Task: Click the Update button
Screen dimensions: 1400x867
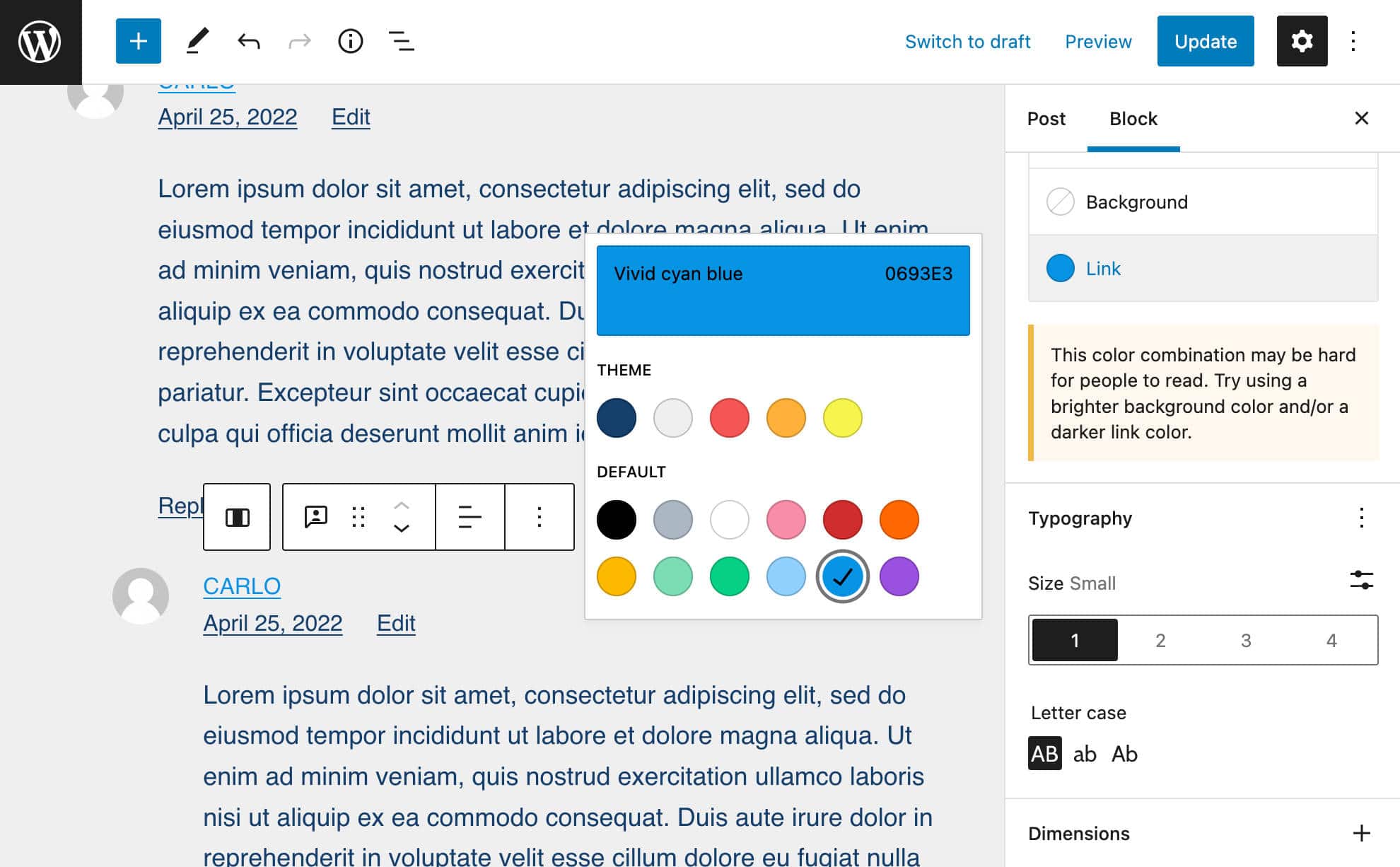Action: pyautogui.click(x=1206, y=41)
